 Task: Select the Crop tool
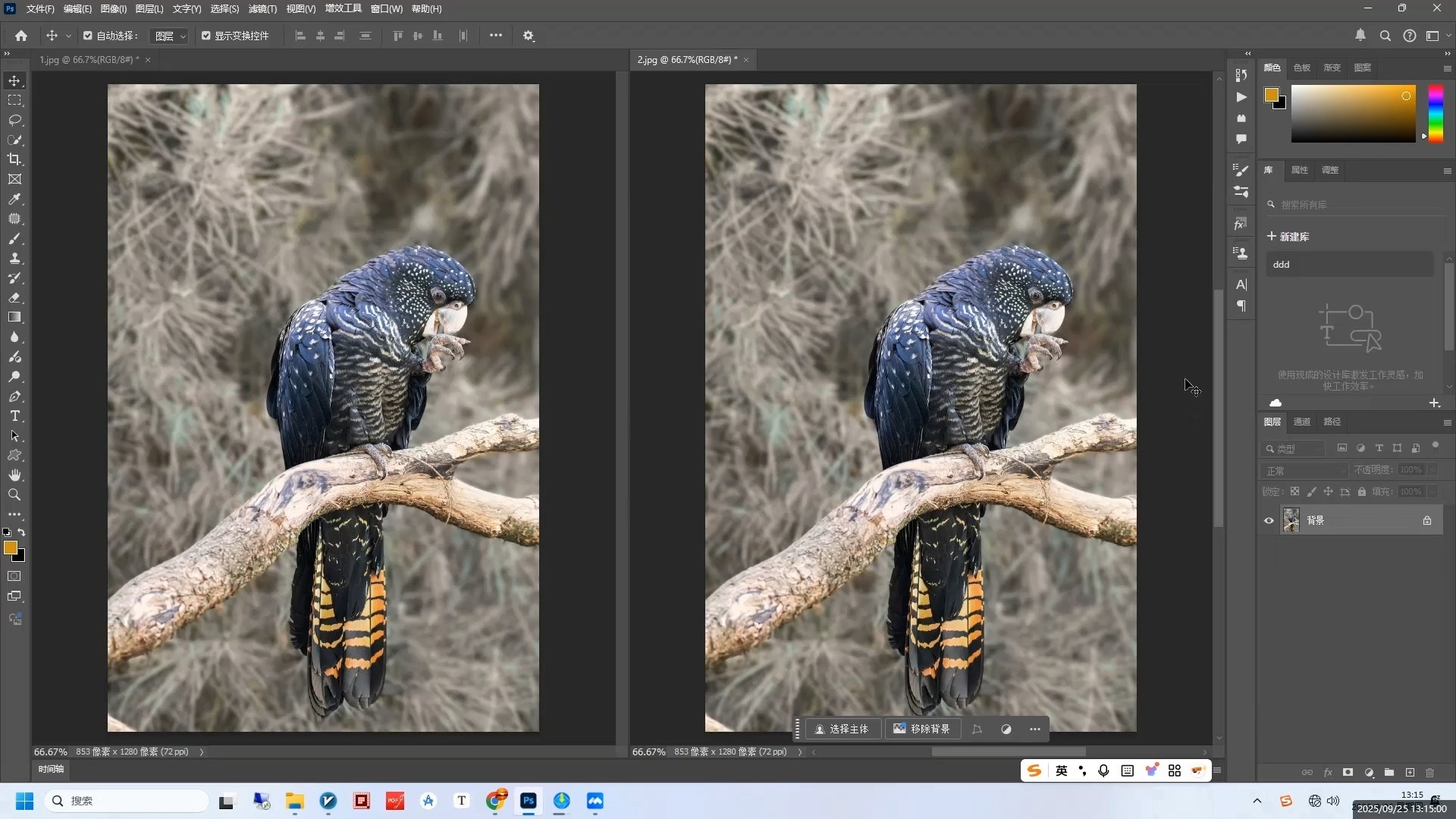(x=14, y=160)
